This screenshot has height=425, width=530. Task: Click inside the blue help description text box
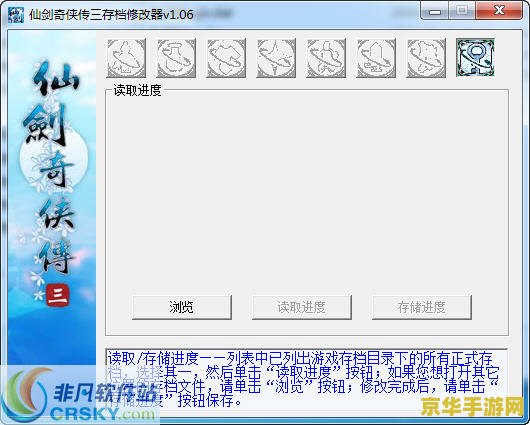[306, 379]
